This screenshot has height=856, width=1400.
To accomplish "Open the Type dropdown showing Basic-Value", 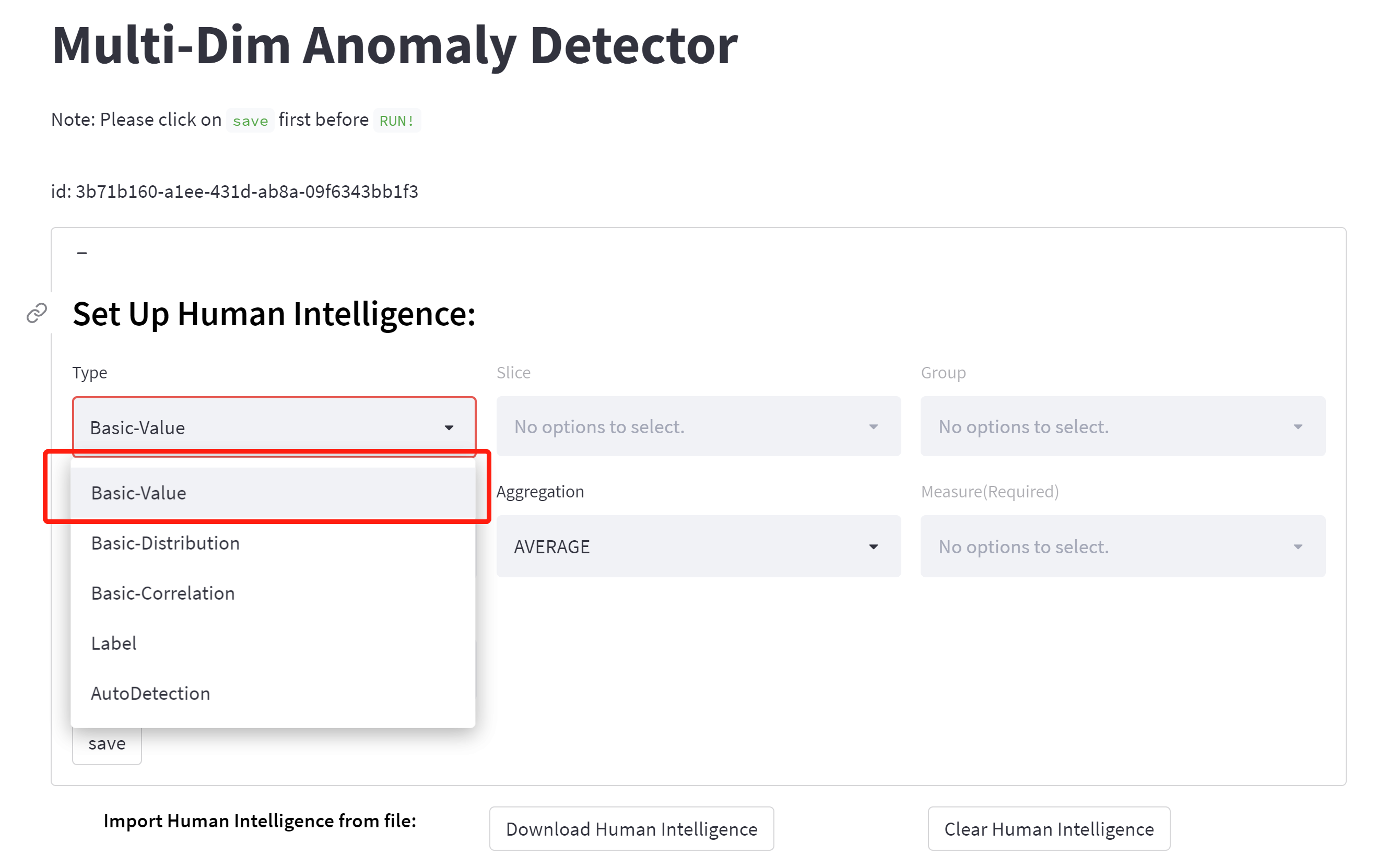I will 275,427.
